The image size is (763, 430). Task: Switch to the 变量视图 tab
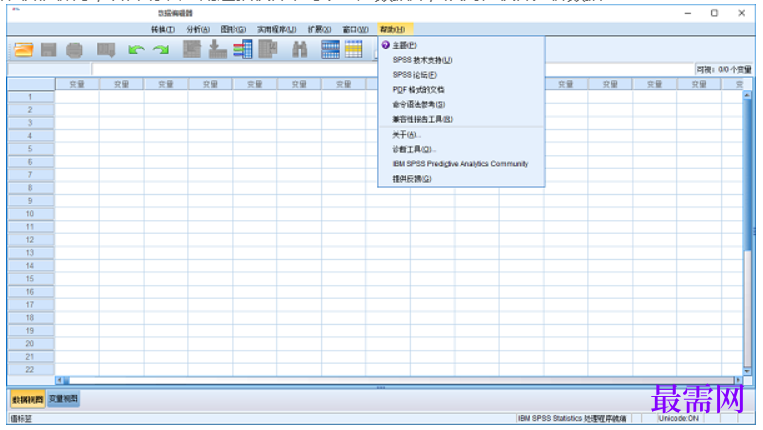(64, 399)
